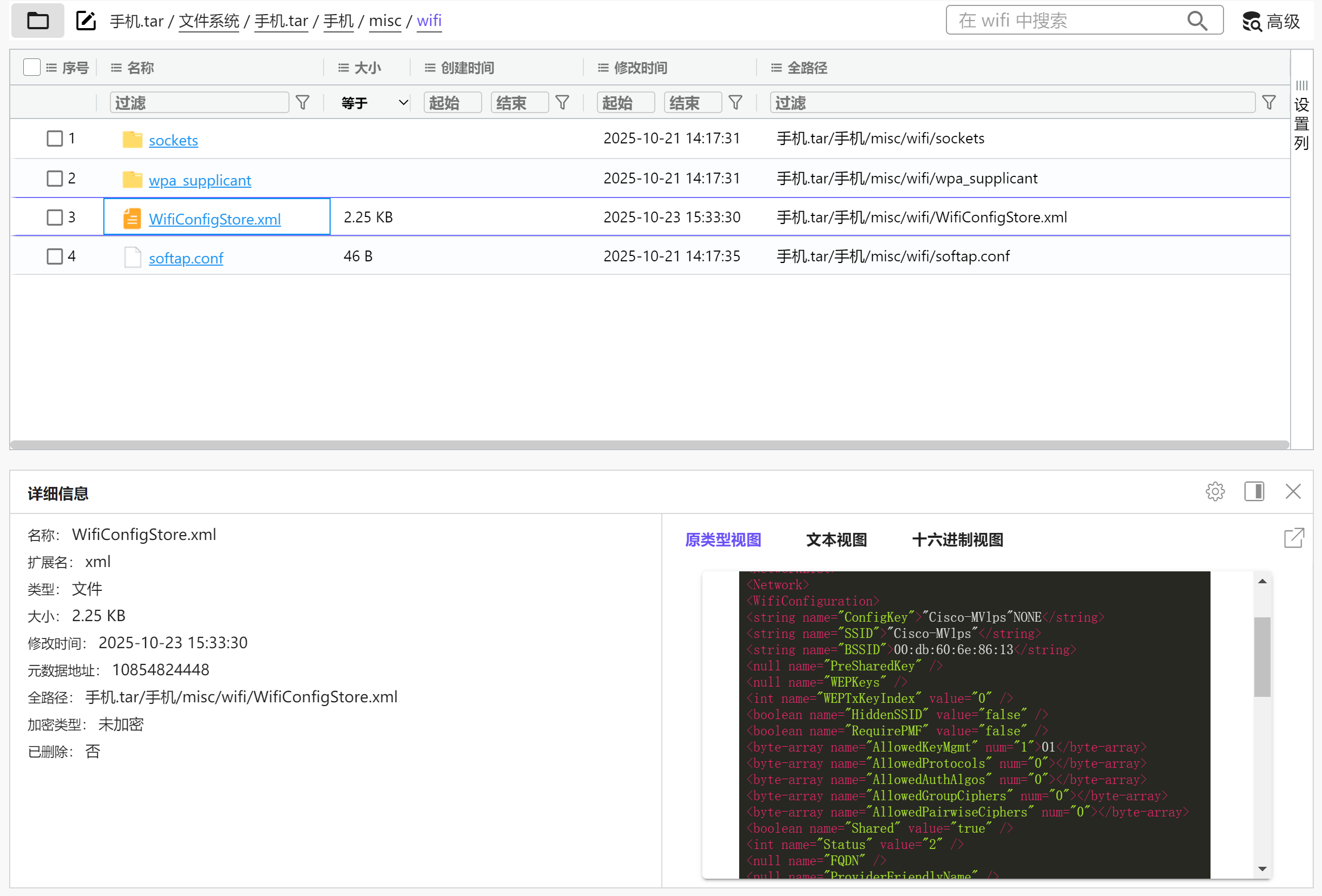Switch to the 十六进制视图 tab
This screenshot has height=896, width=1322.
pyautogui.click(x=957, y=540)
